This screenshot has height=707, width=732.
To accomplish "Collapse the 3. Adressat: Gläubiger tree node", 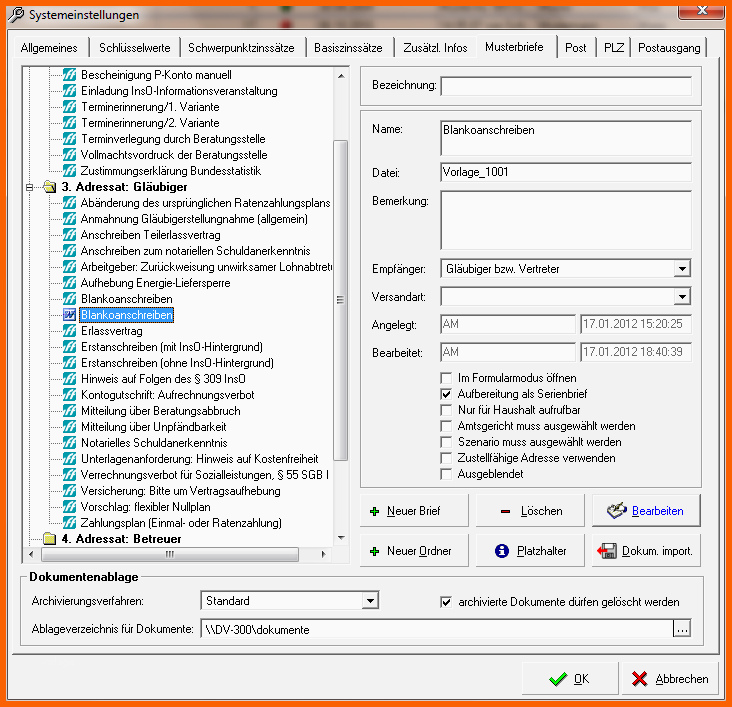I will [x=29, y=187].
